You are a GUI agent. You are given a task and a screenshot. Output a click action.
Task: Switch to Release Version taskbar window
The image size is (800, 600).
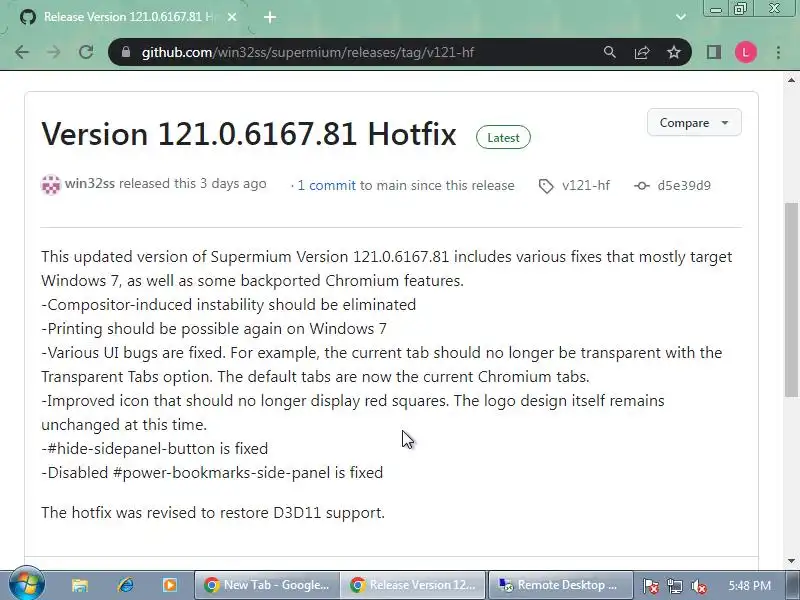[413, 585]
